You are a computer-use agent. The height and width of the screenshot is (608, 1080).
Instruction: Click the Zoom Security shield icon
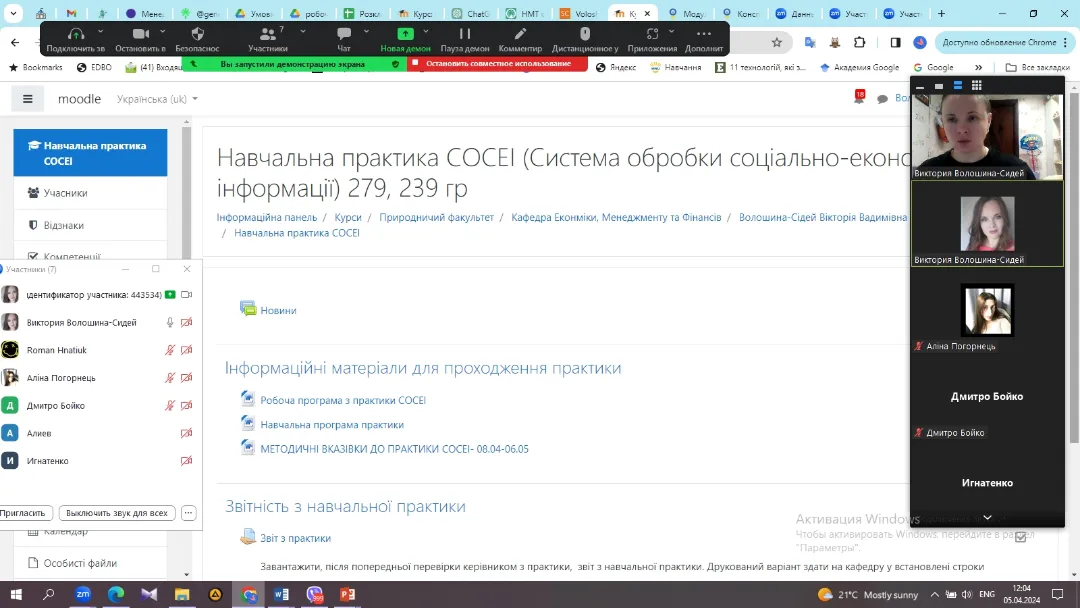coord(197,38)
